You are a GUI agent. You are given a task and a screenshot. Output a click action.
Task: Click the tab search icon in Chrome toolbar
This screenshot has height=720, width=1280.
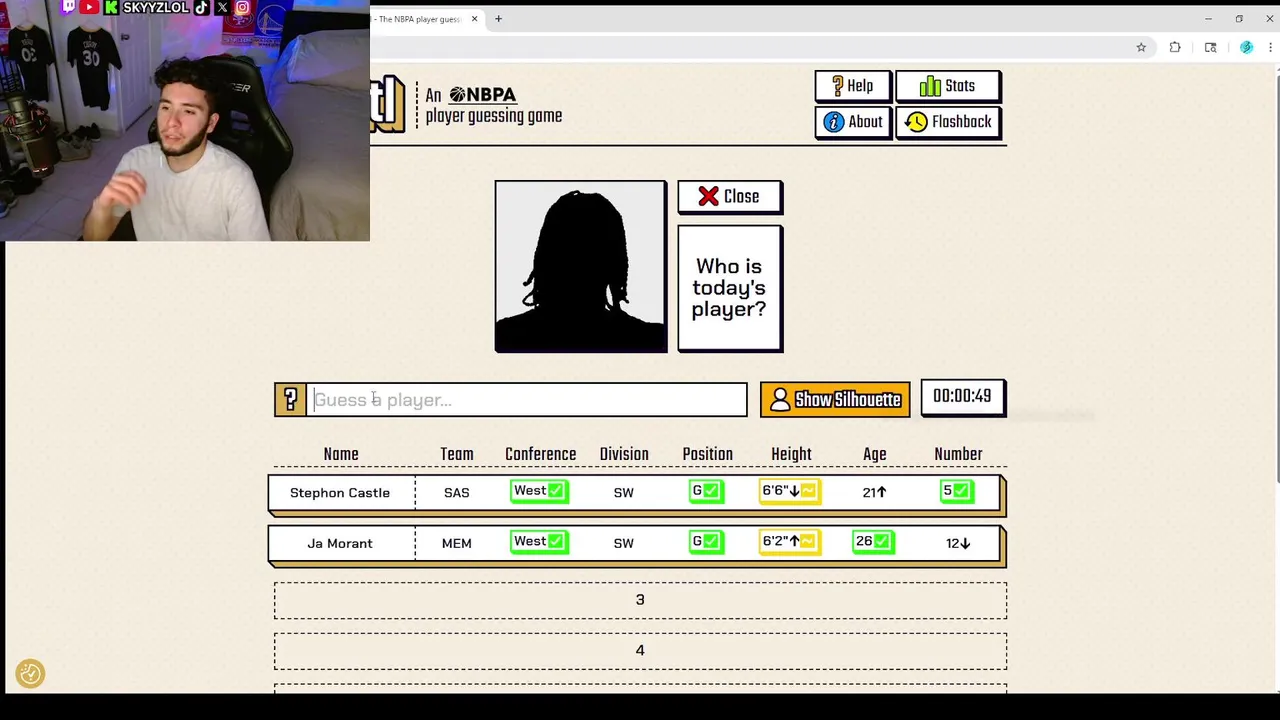click(x=1210, y=47)
